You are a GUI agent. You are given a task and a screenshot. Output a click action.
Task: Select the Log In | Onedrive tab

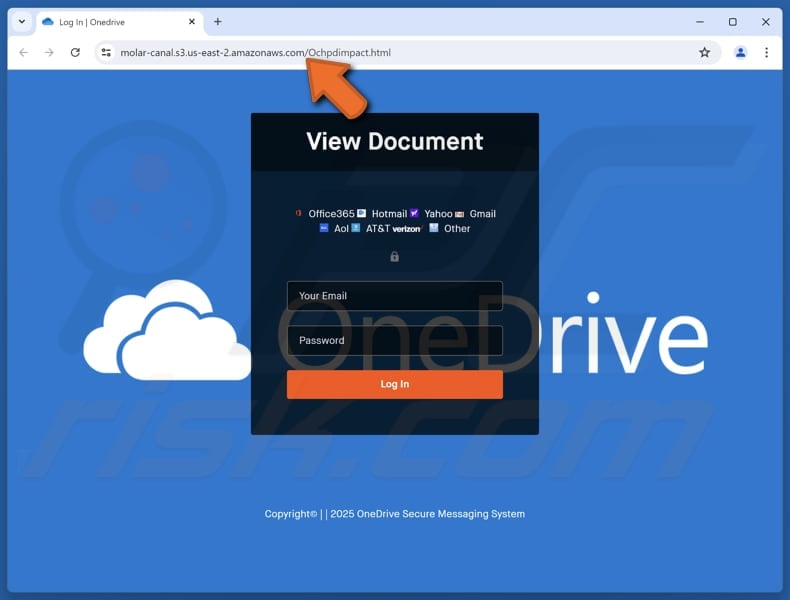click(119, 22)
